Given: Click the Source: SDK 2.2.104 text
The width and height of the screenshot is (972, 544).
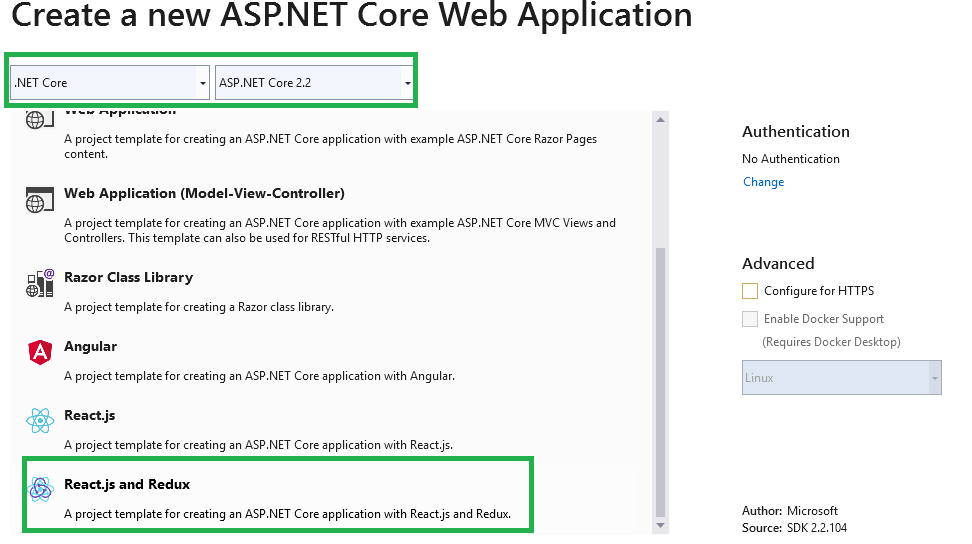Looking at the screenshot, I should (795, 527).
